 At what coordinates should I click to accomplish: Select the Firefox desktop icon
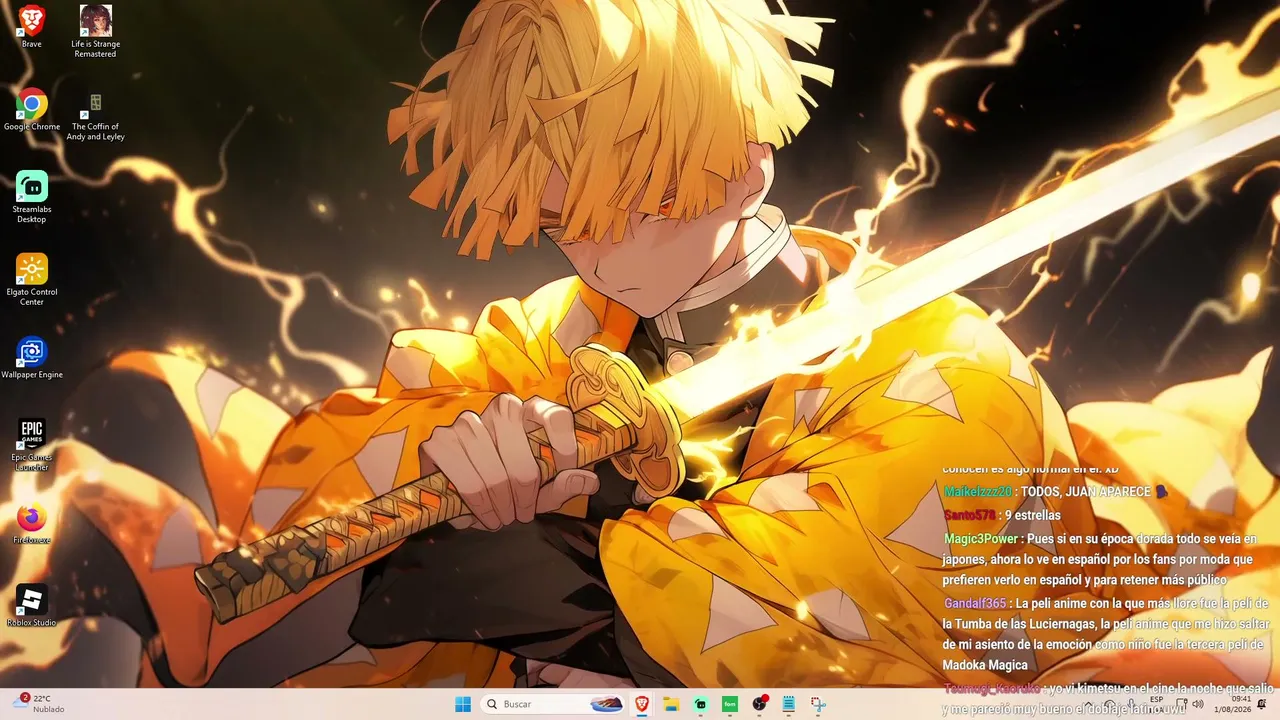tap(32, 524)
